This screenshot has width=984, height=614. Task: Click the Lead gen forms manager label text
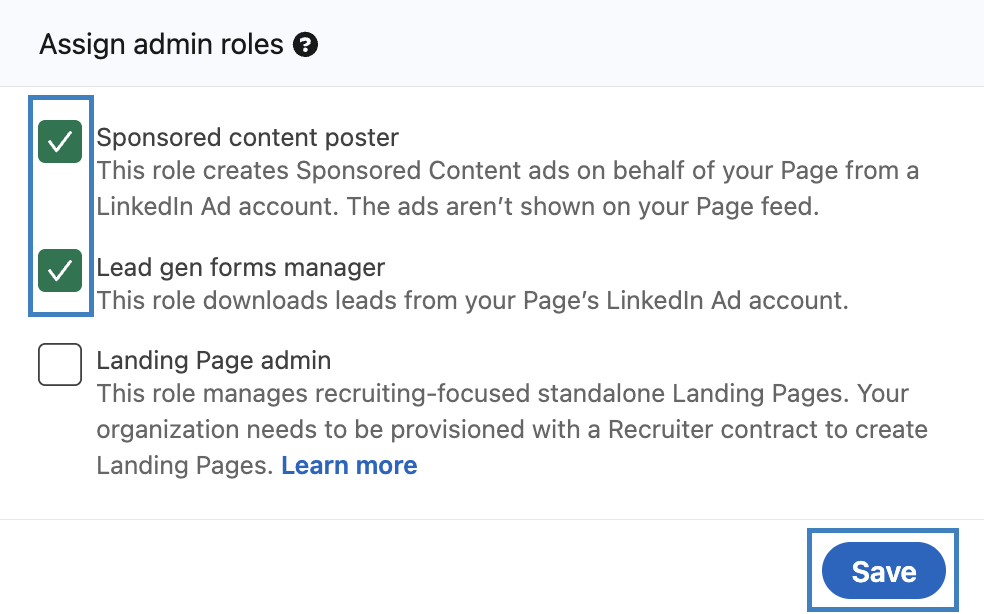[240, 267]
